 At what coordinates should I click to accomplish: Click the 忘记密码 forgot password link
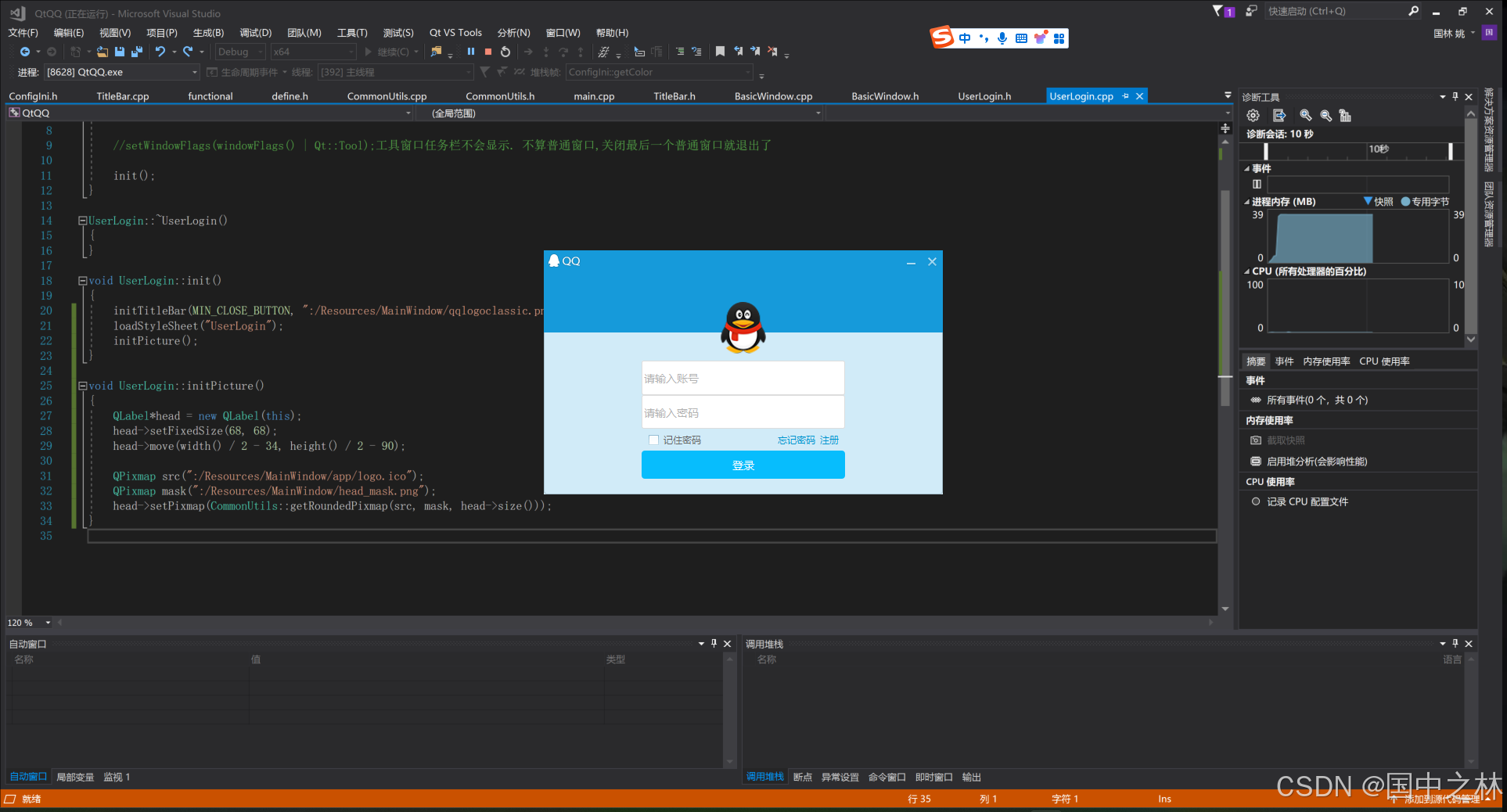pyautogui.click(x=796, y=440)
